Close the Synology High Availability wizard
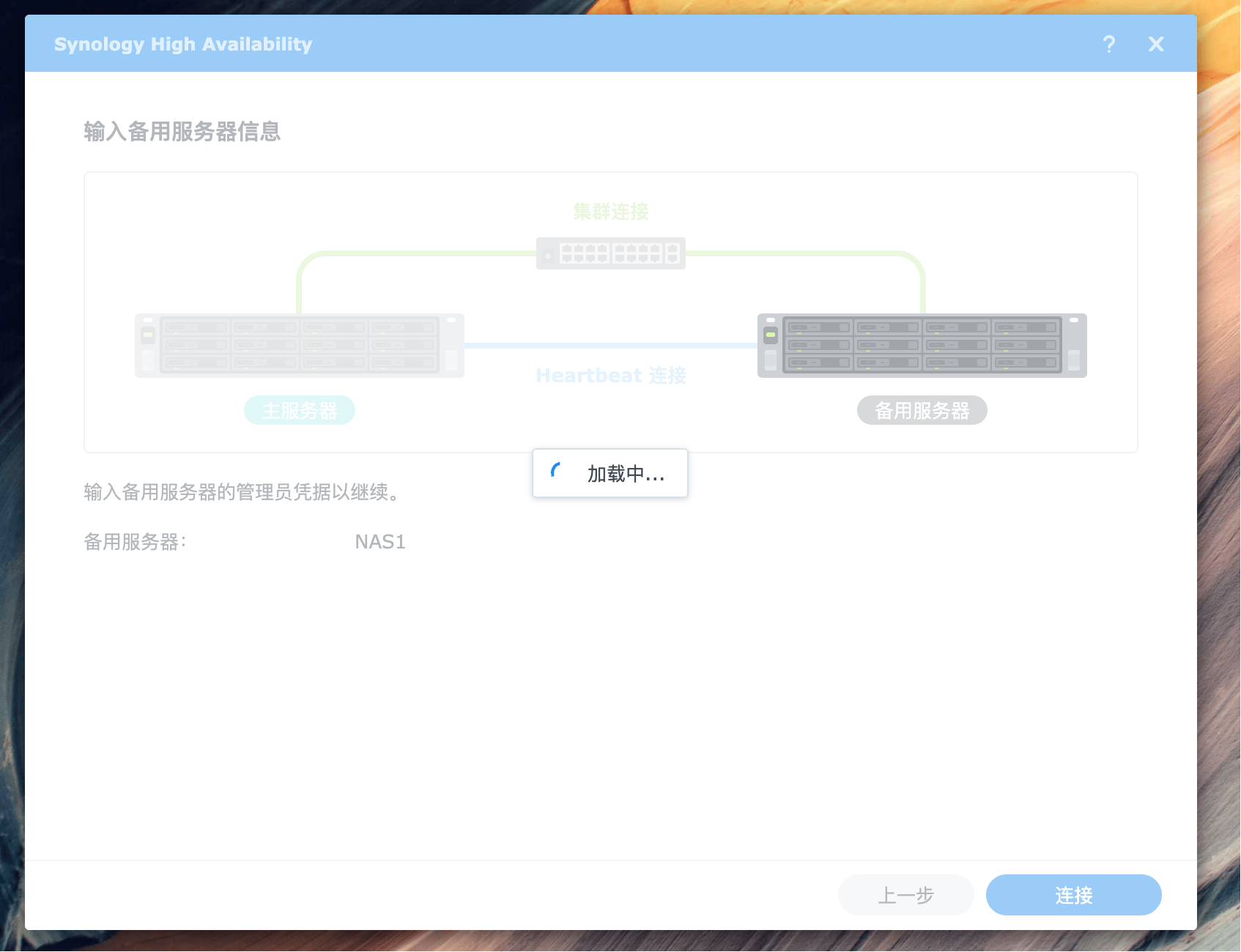The image size is (1241, 952). [x=1156, y=44]
